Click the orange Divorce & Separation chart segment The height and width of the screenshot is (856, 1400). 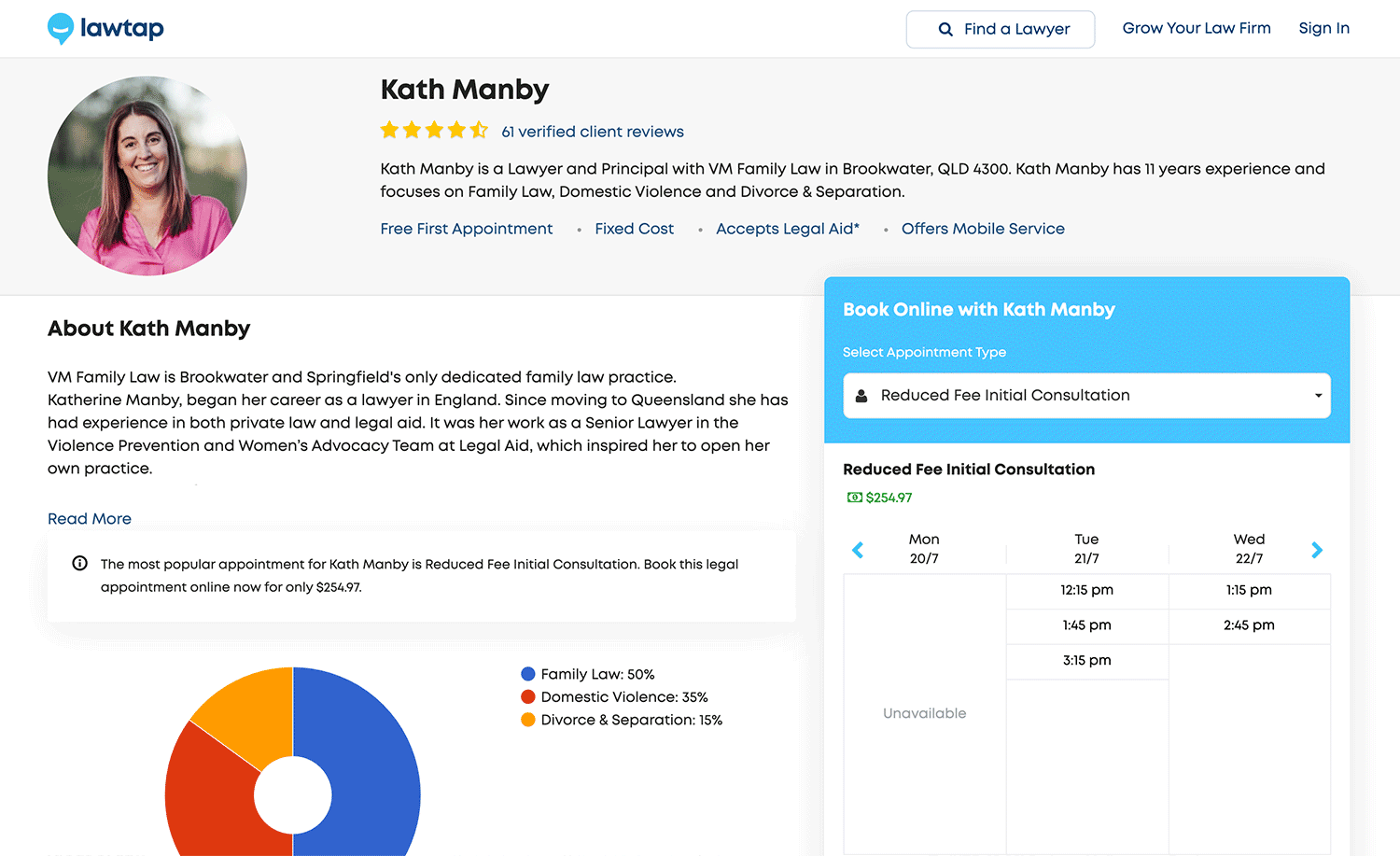(250, 714)
